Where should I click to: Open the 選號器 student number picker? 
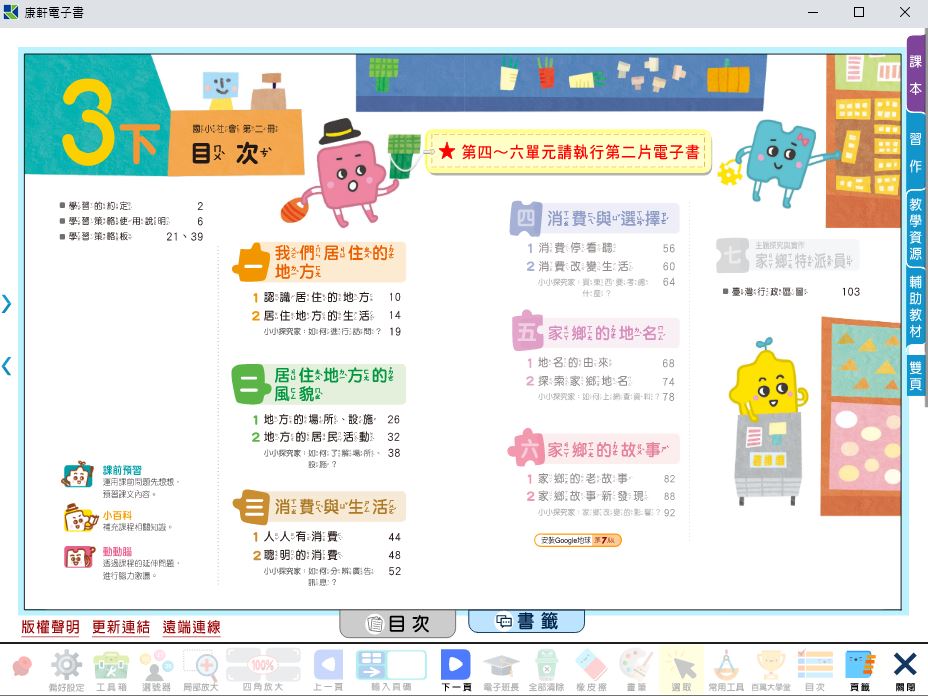coord(156,670)
